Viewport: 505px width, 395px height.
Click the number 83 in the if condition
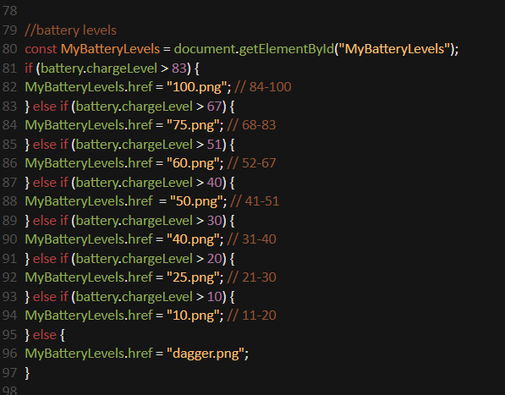[179, 68]
